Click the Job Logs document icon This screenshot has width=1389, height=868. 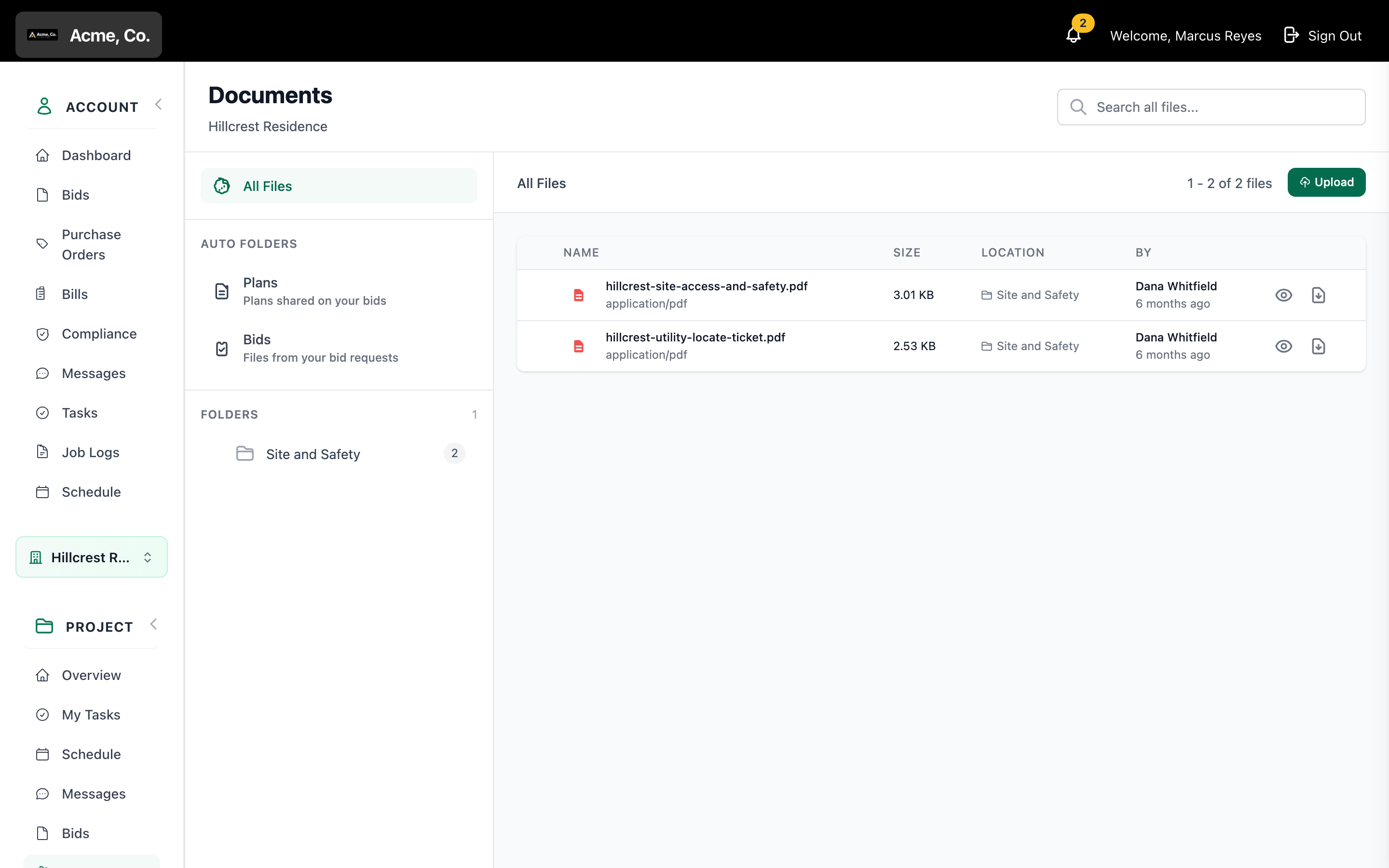(x=42, y=452)
